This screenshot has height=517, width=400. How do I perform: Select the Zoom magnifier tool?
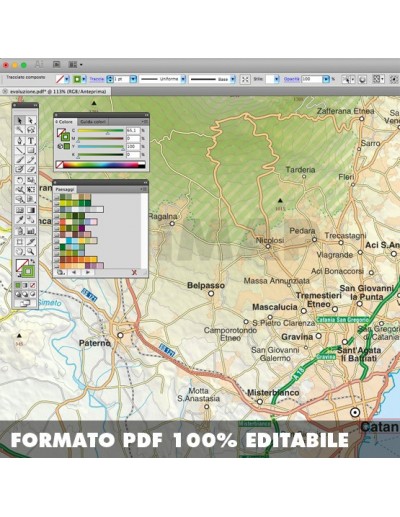pyautogui.click(x=31, y=251)
